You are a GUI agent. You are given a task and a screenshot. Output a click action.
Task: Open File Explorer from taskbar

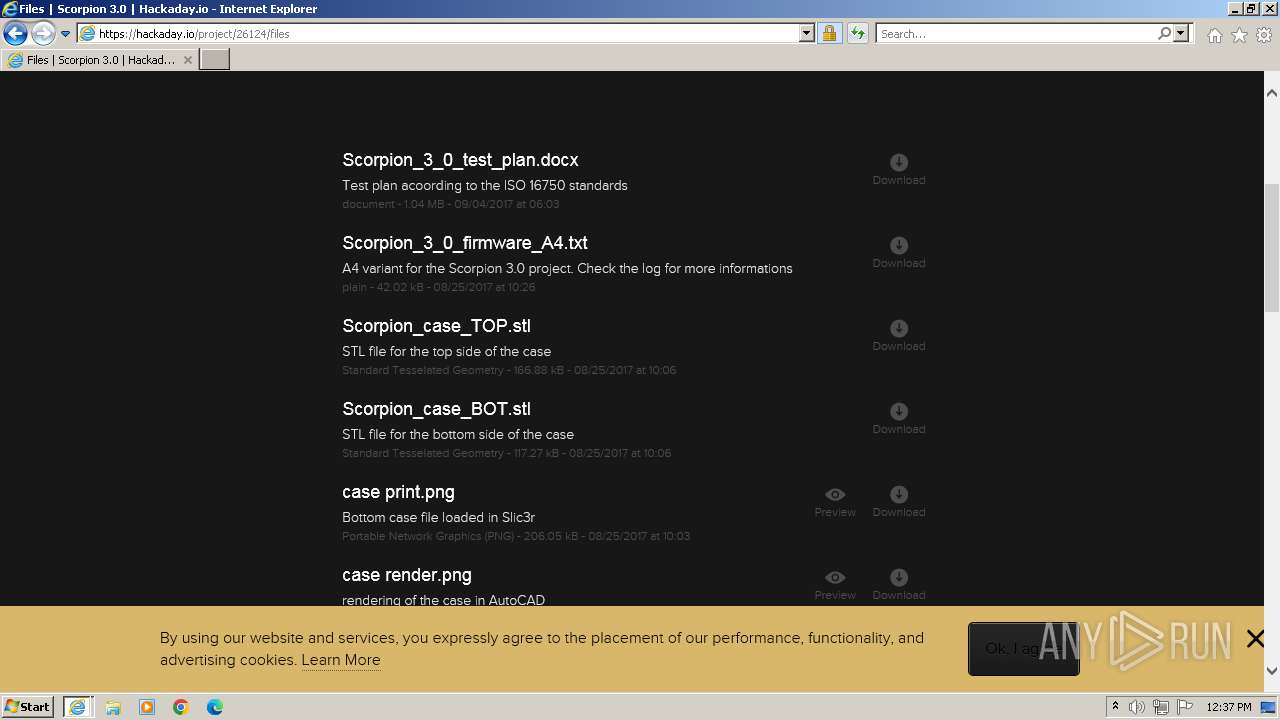pos(113,707)
